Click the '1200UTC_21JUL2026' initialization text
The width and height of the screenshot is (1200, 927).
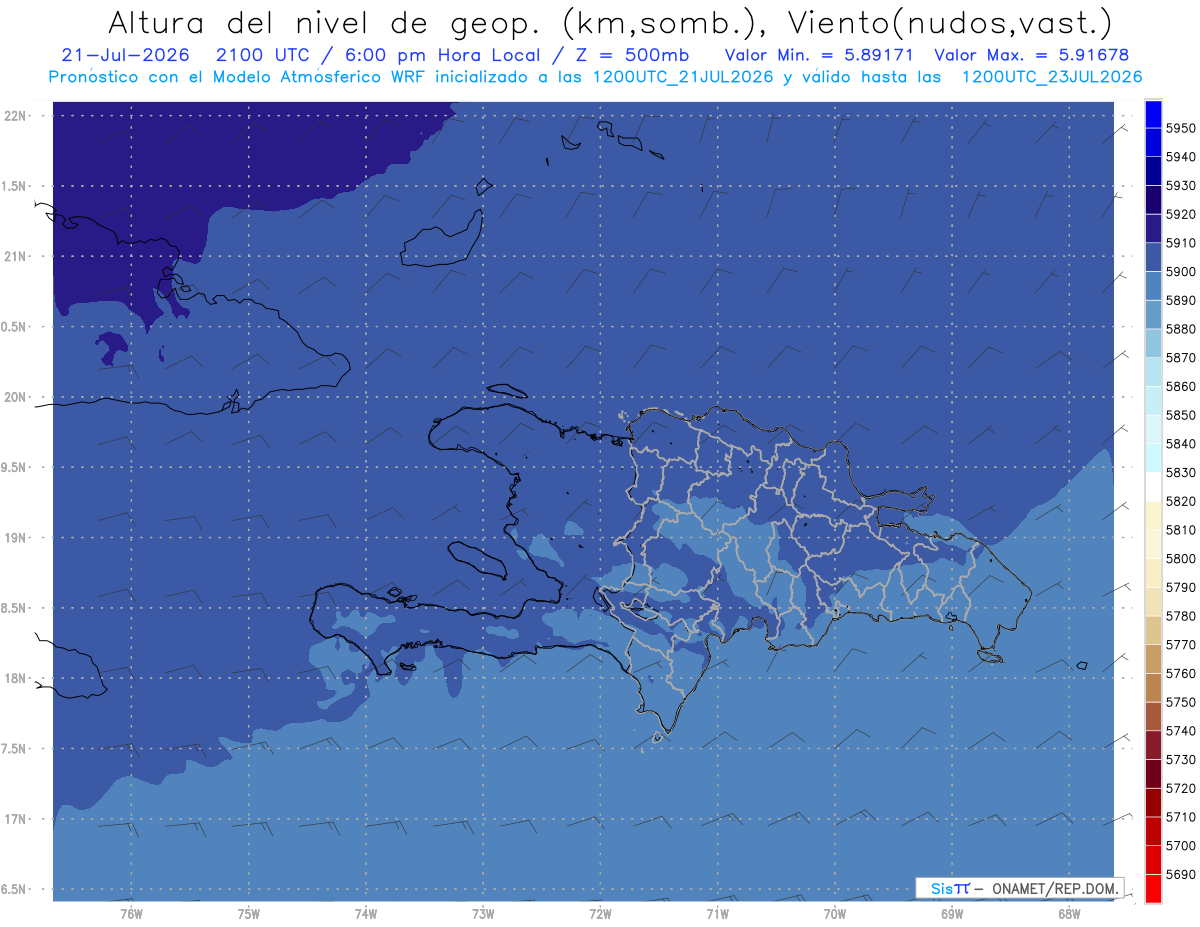[682, 77]
